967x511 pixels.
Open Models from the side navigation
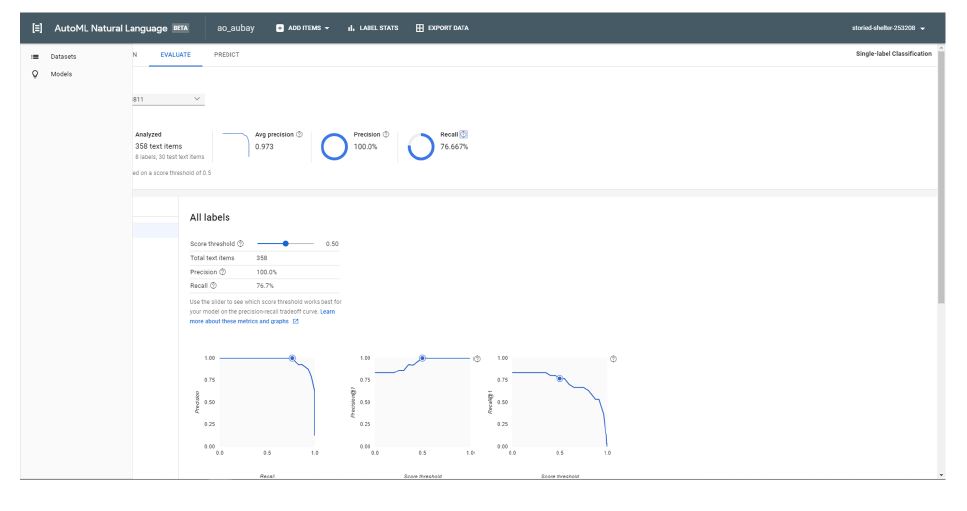61,74
